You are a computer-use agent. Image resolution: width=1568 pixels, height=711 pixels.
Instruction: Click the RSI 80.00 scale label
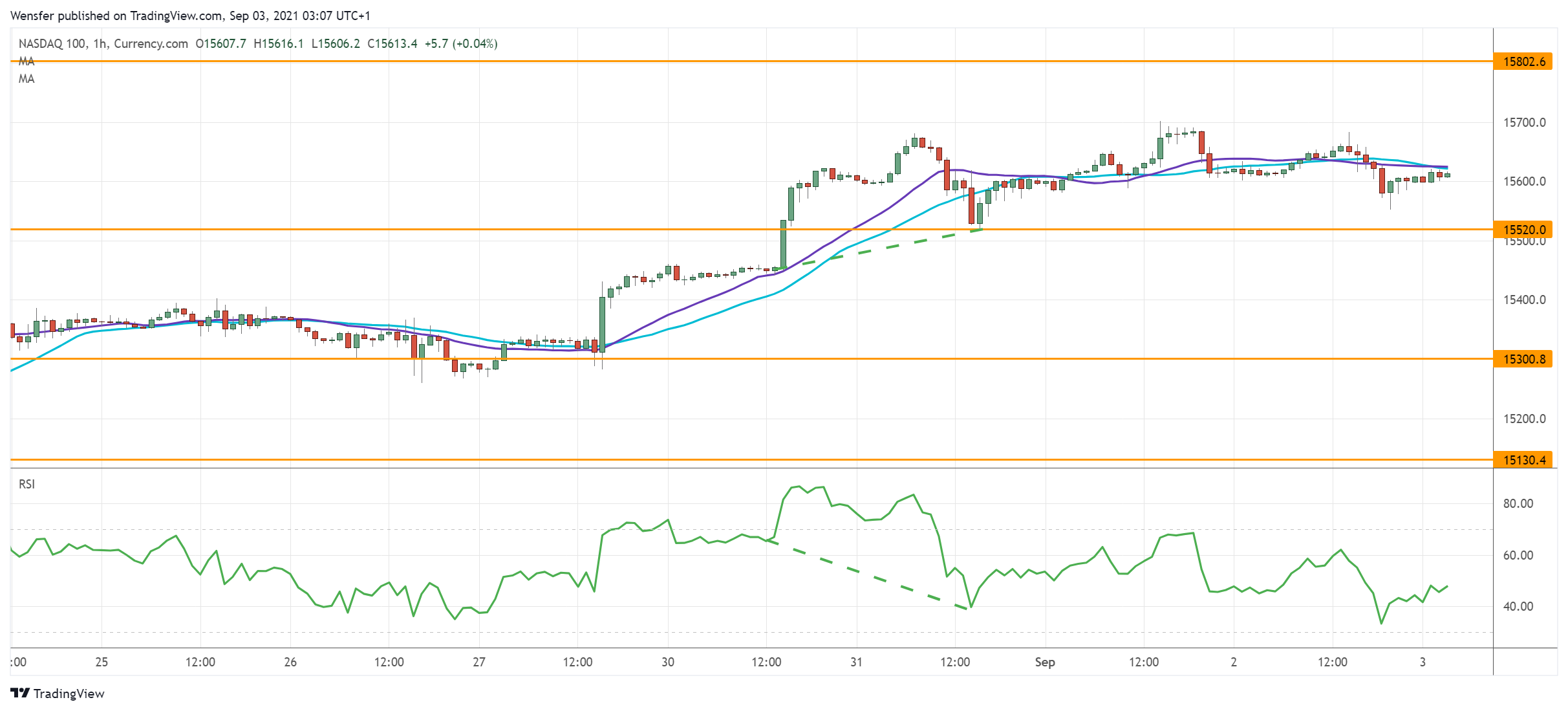(x=1518, y=503)
